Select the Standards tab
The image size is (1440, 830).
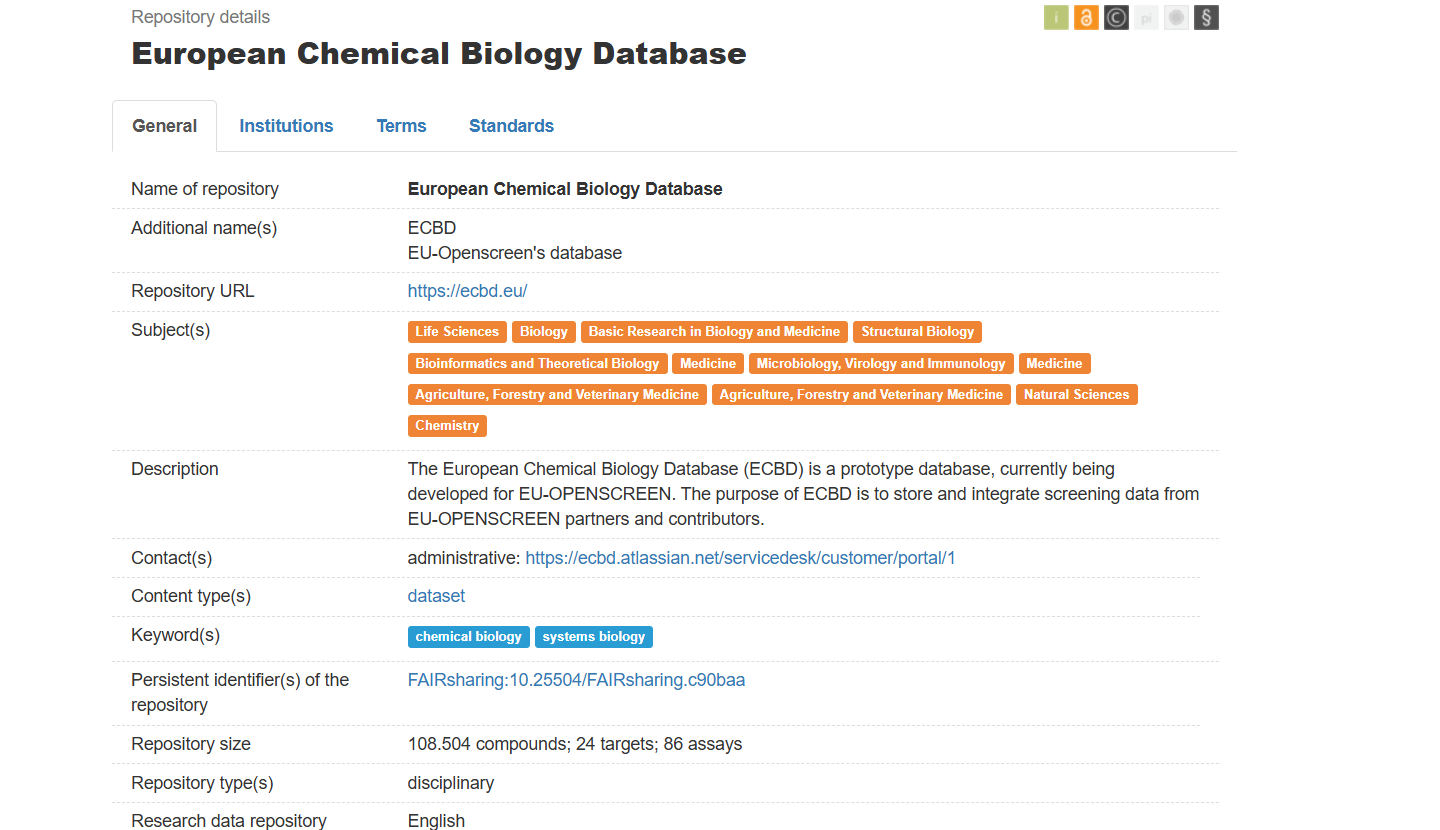coord(511,125)
